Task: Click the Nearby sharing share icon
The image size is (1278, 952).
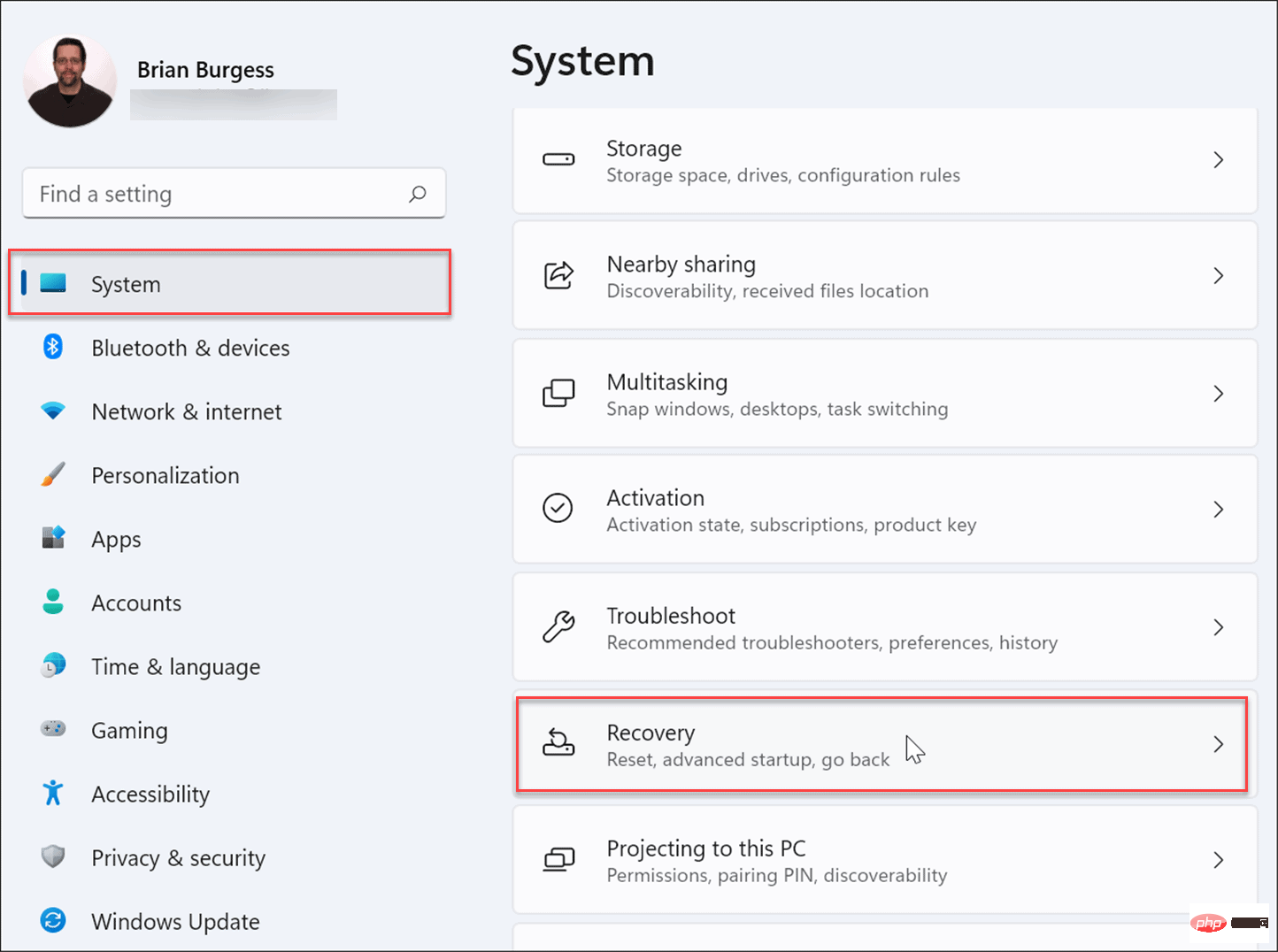Action: pos(558,276)
